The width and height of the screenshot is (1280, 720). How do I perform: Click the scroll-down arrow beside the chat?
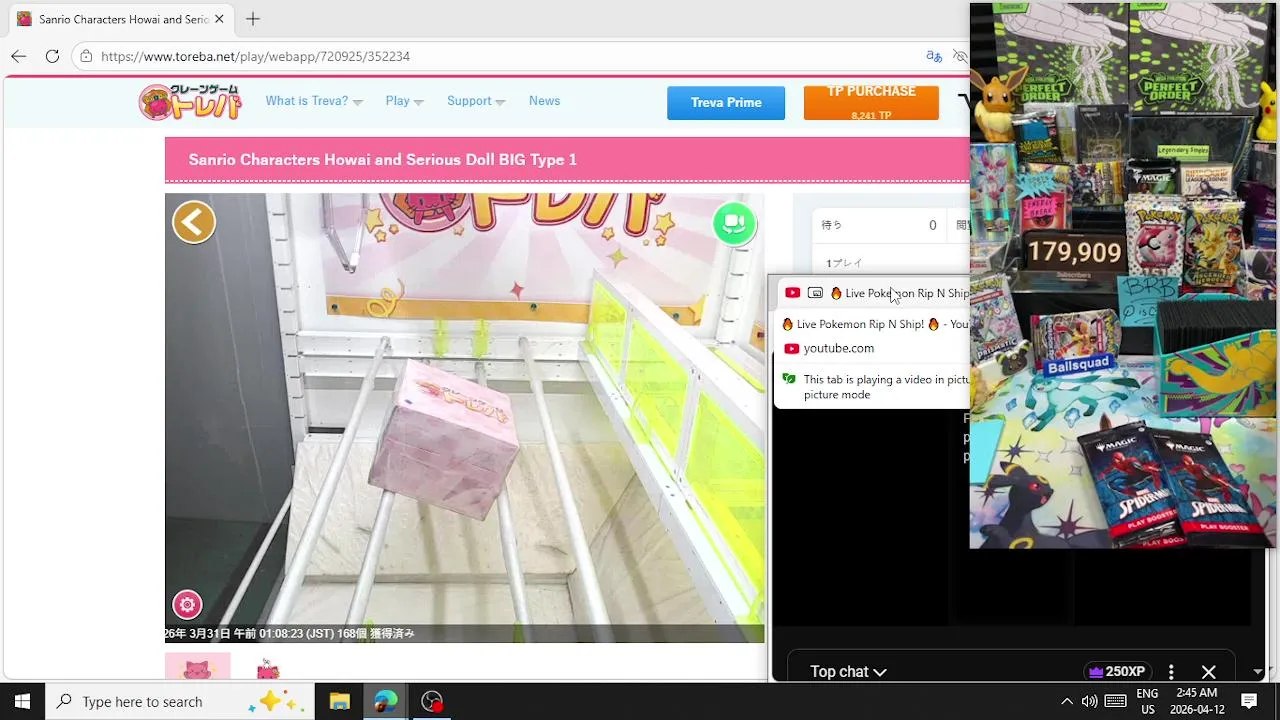[x=1258, y=672]
